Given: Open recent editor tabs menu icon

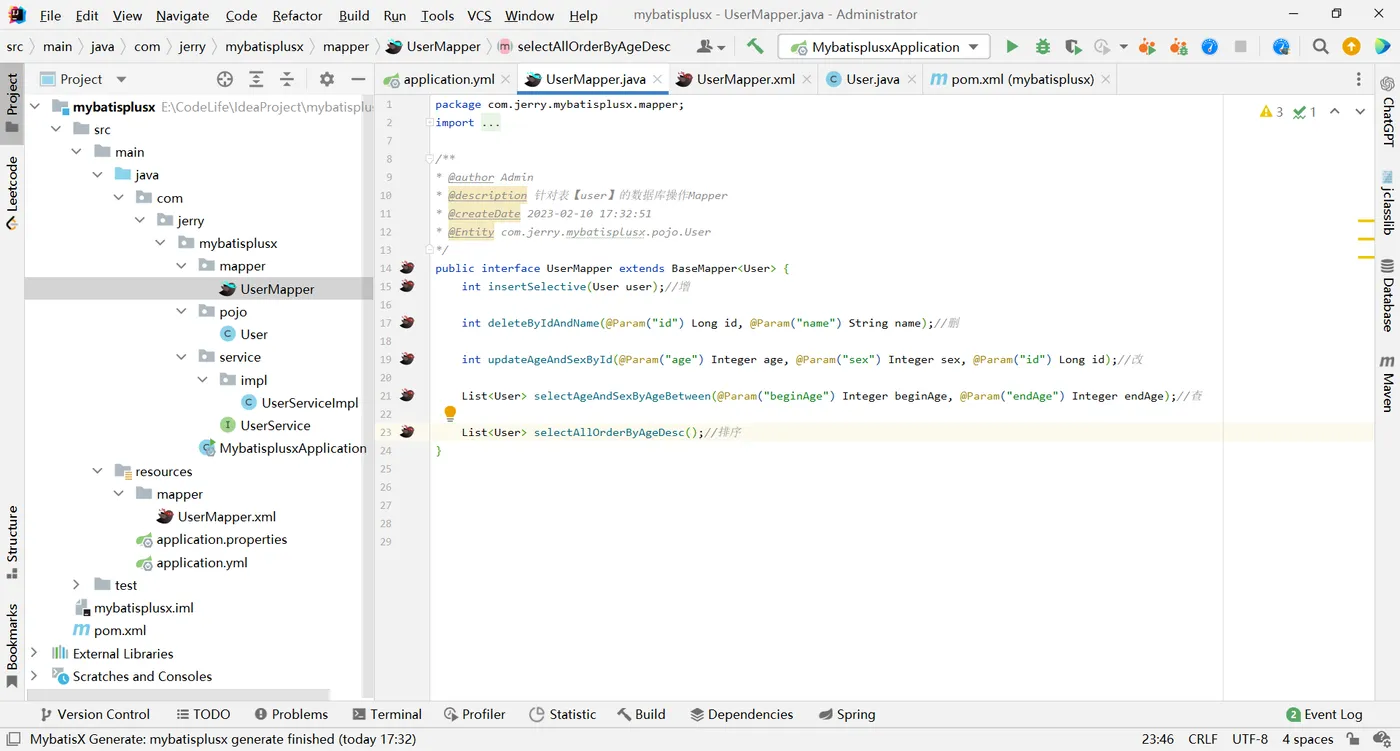Looking at the screenshot, I should [x=1358, y=79].
